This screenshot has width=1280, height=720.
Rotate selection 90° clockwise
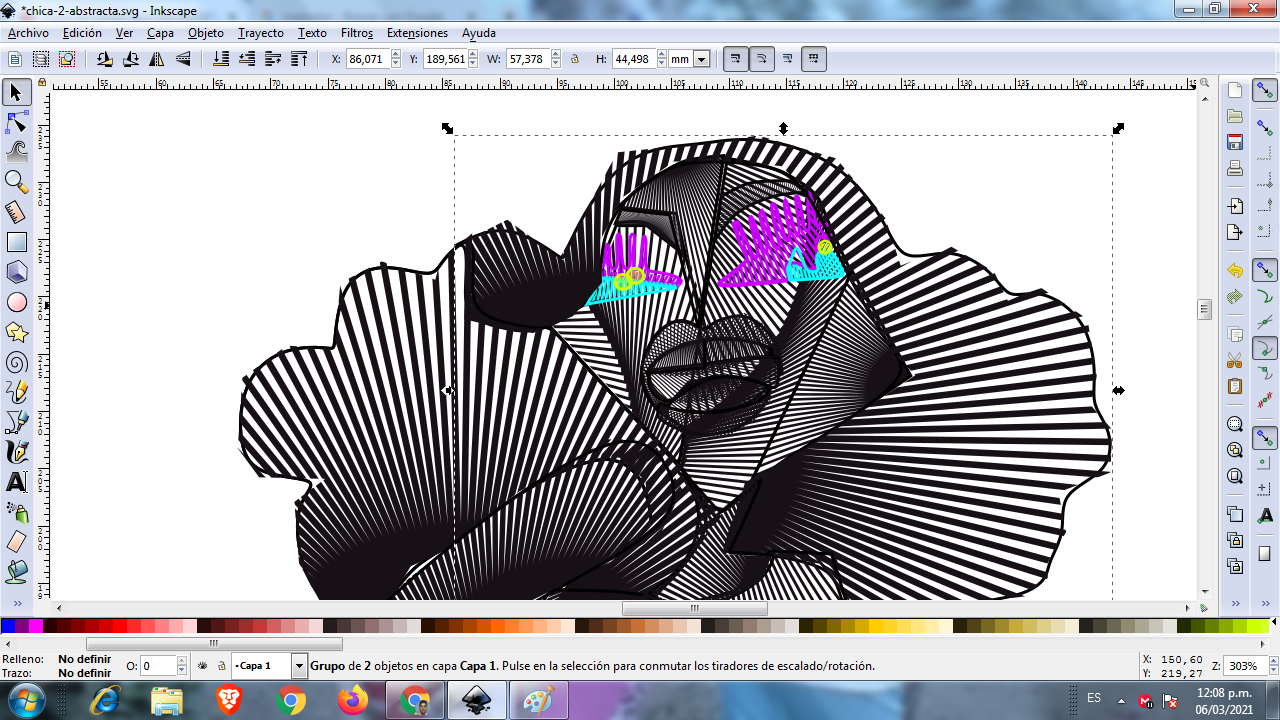point(130,59)
